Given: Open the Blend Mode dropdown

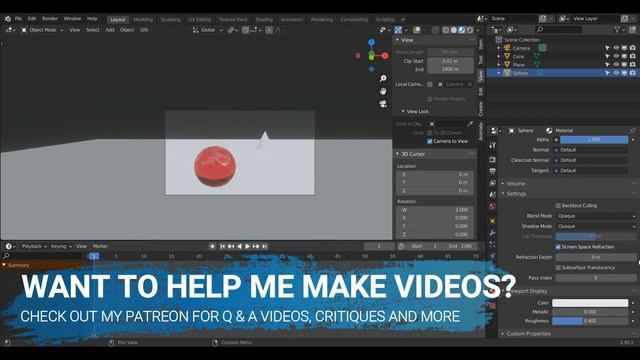Looking at the screenshot, I should click(x=596, y=216).
